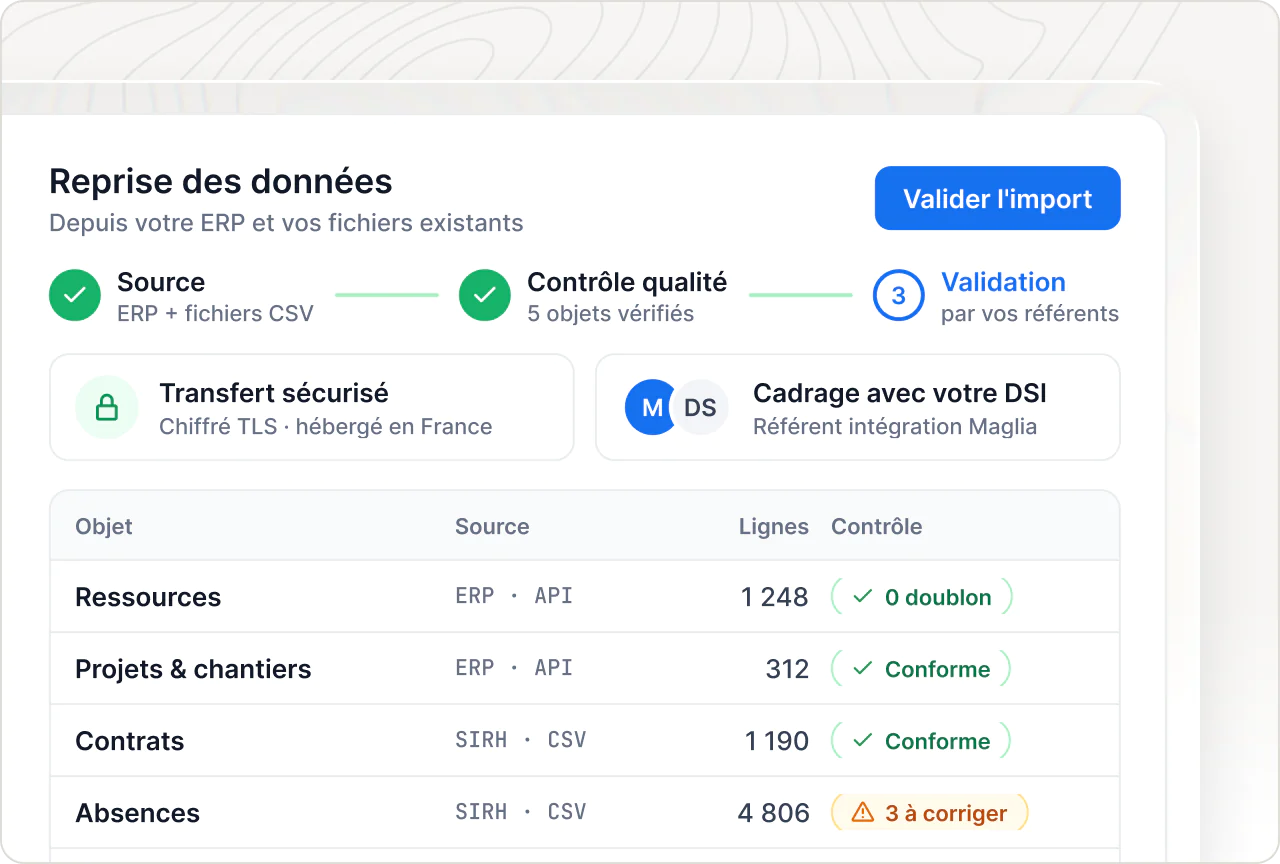Select the Projets & chantiers row name
This screenshot has height=864, width=1280.
[193, 669]
